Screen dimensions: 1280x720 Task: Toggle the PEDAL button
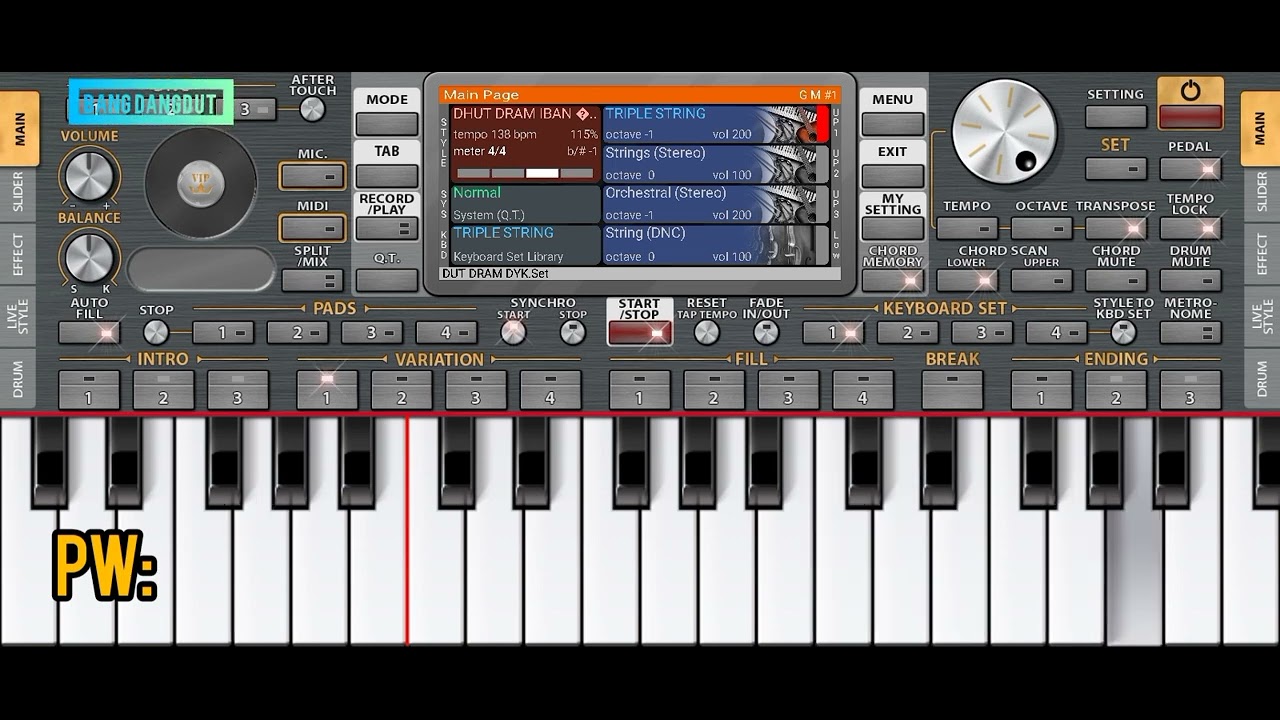(1190, 168)
